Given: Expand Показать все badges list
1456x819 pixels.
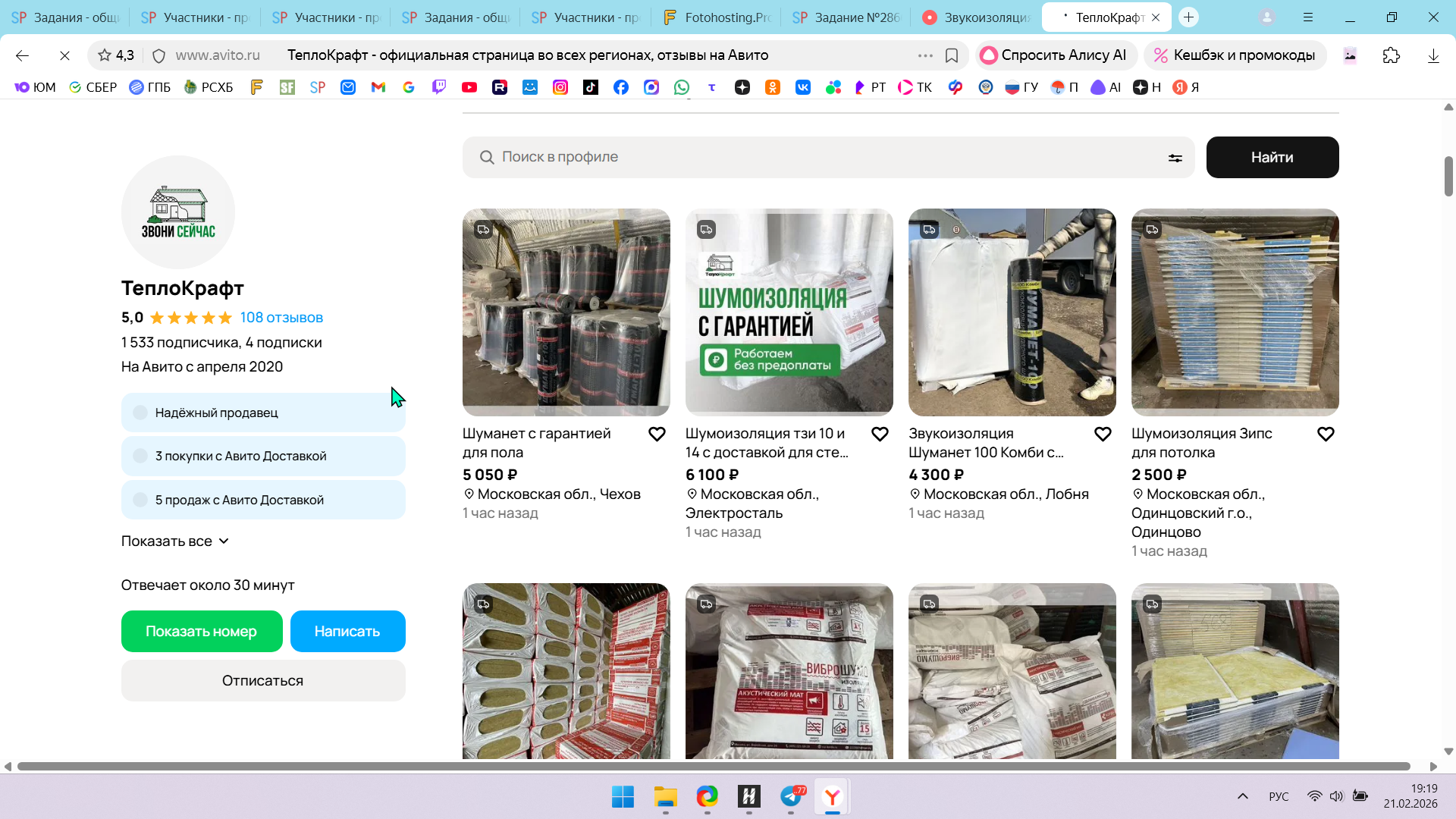Looking at the screenshot, I should pos(175,541).
